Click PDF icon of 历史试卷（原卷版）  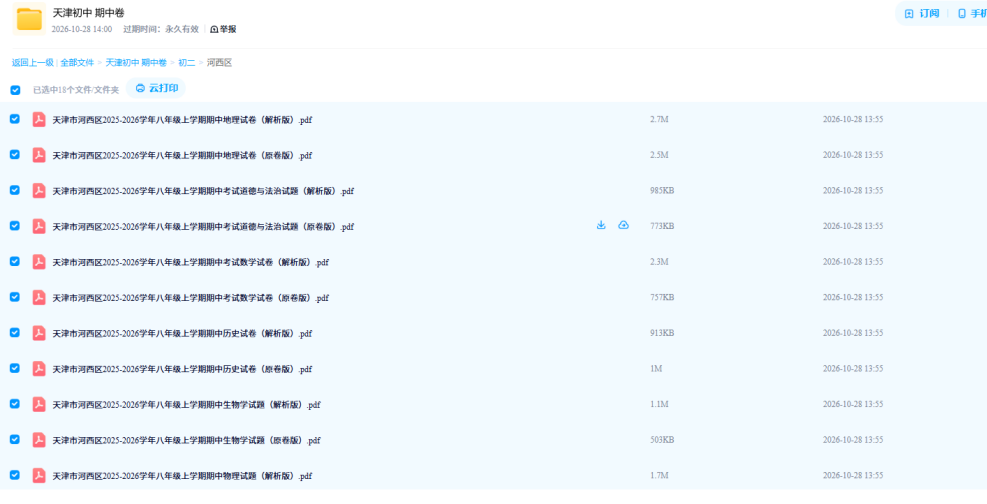(39, 369)
